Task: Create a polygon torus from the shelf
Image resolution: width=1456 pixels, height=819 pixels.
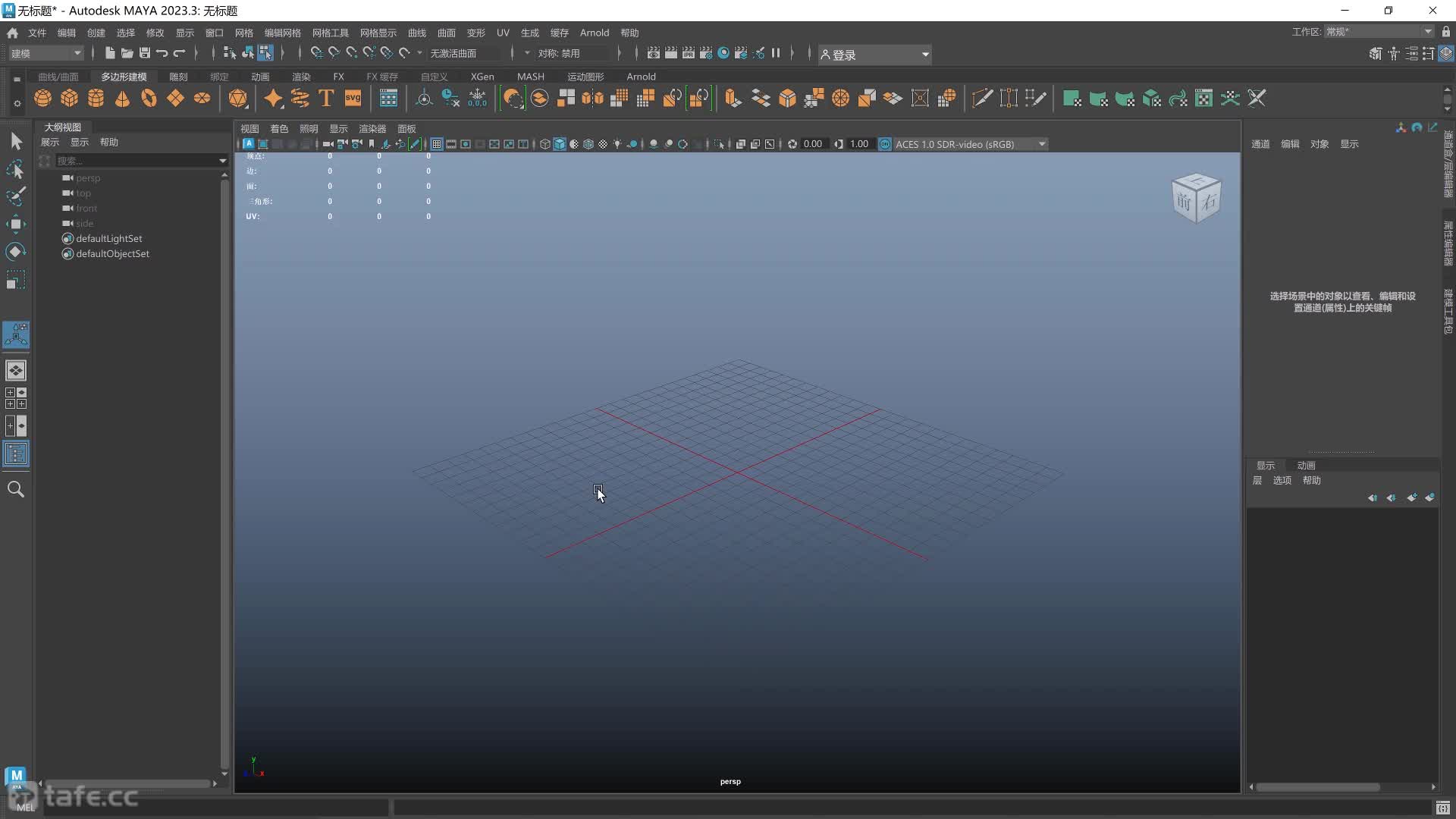Action: [149, 99]
